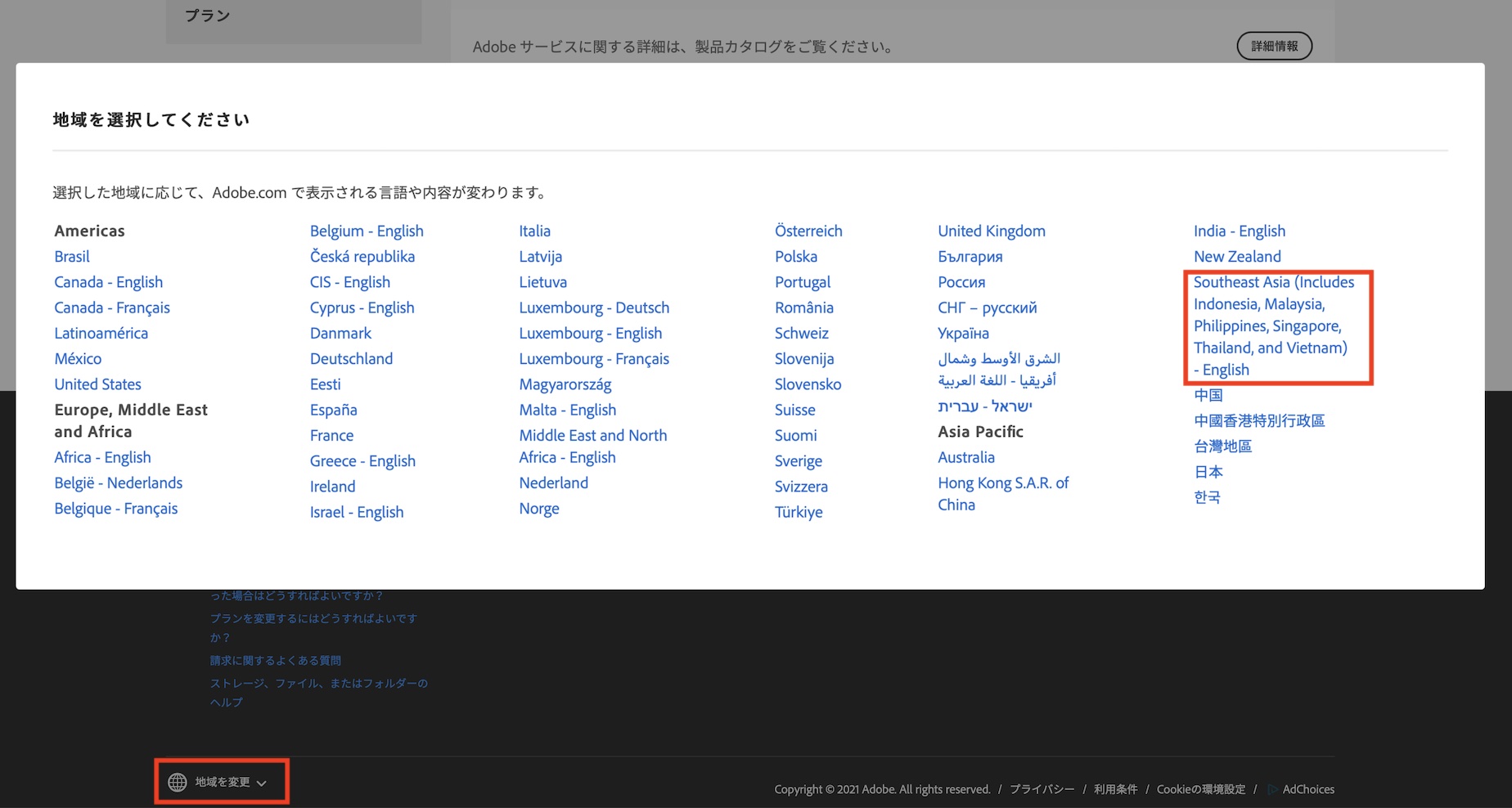Image resolution: width=1512 pixels, height=808 pixels.
Task: Choose België - Nederlands region
Action: pos(119,483)
